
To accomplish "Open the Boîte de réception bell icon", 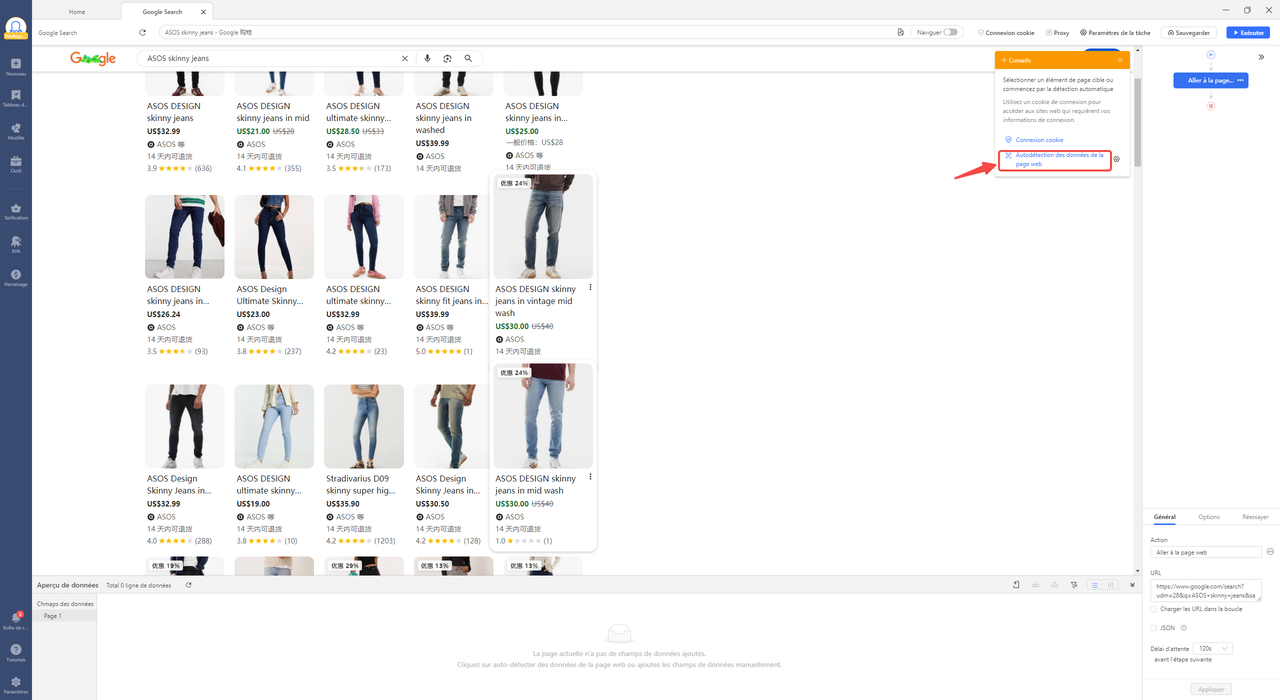I will pos(16,618).
